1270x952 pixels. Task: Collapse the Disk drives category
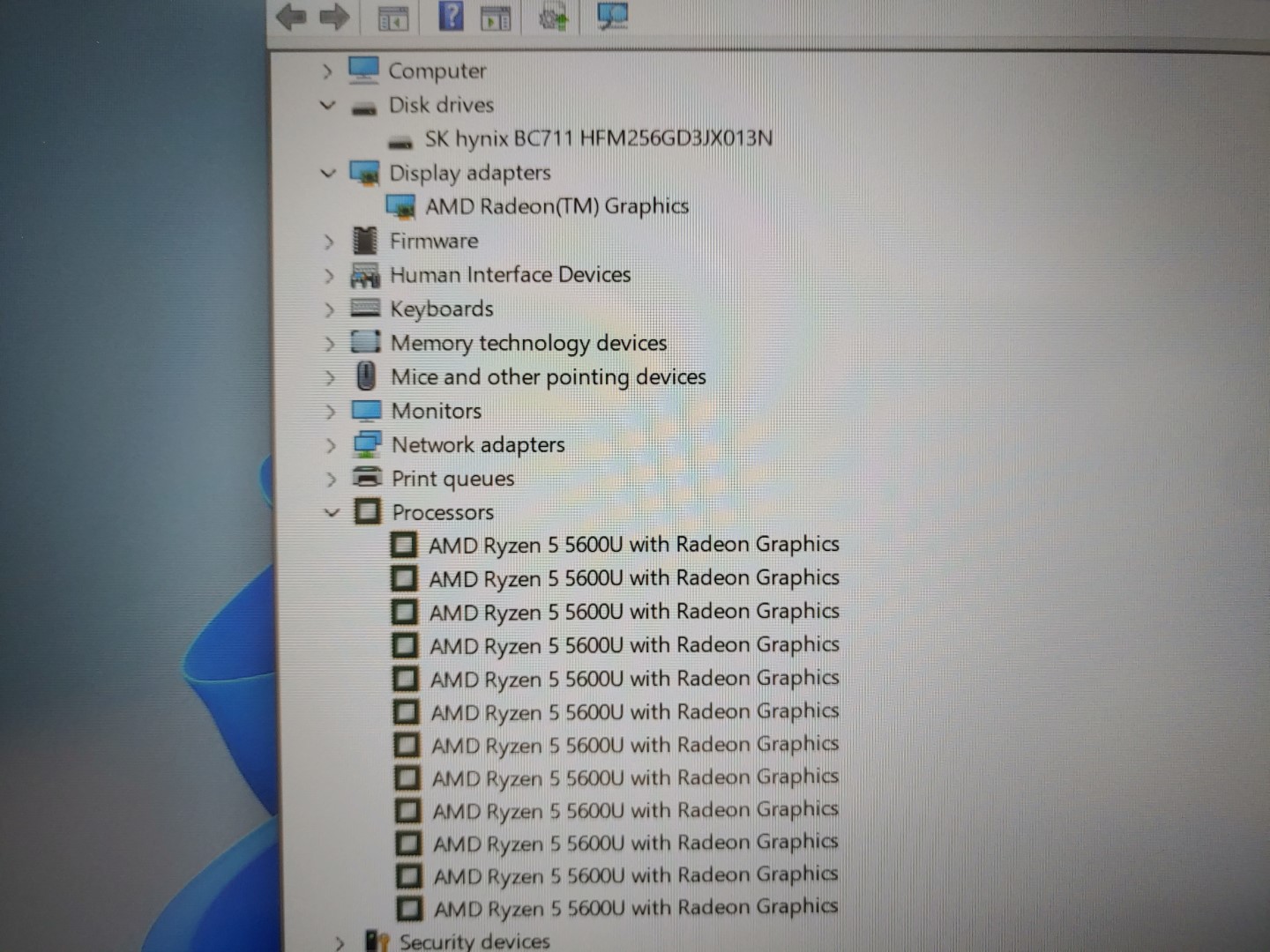[327, 105]
